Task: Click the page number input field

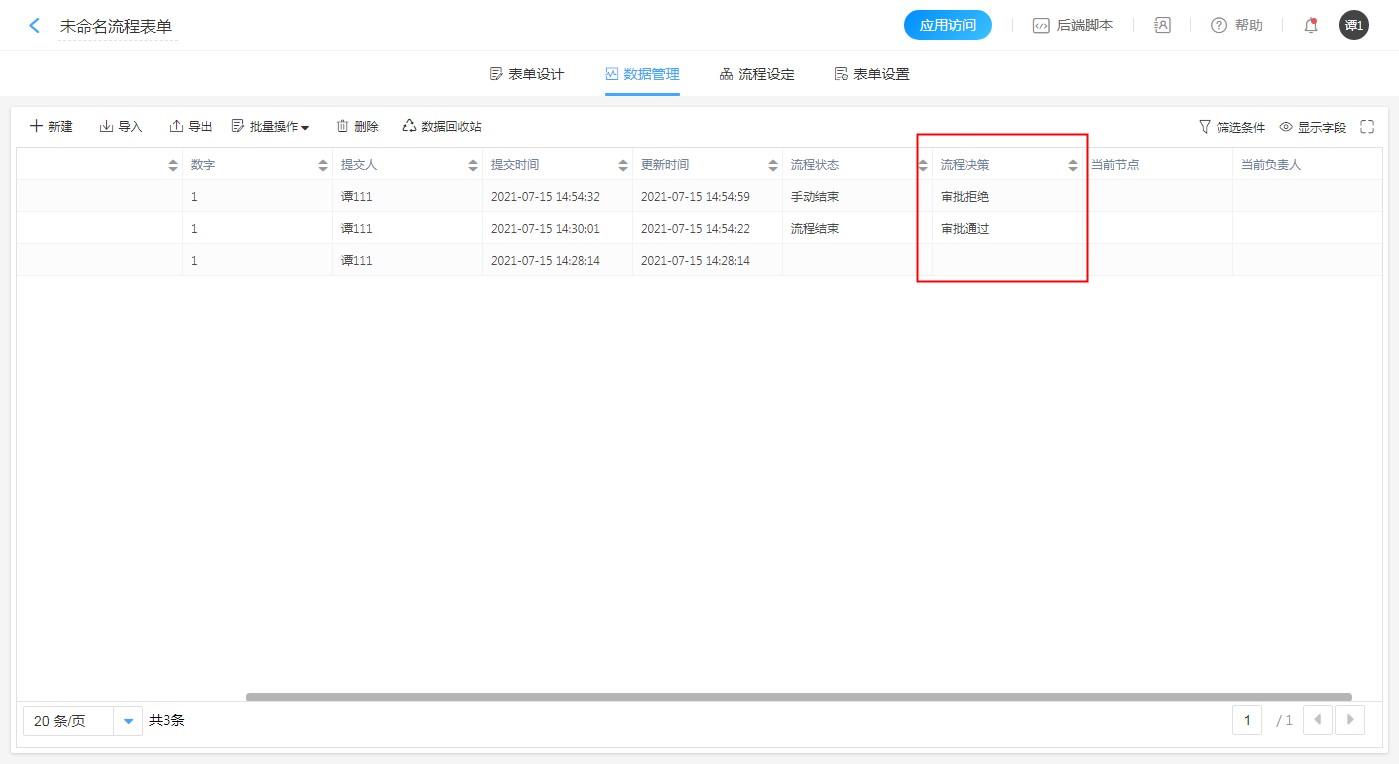Action: coord(1247,721)
